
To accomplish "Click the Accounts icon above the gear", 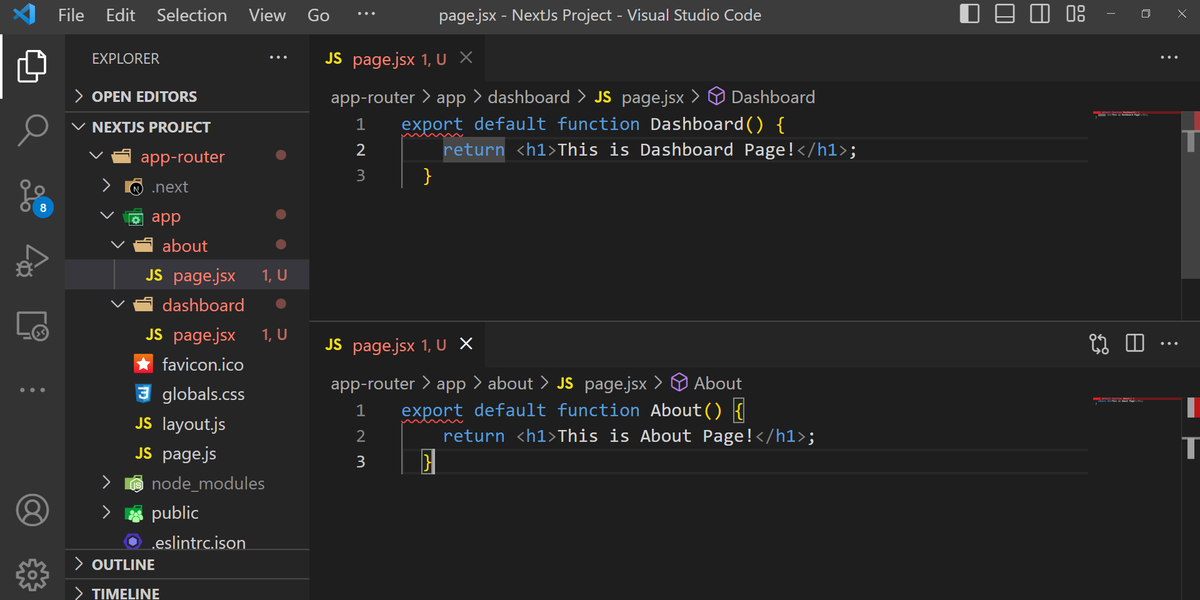I will (x=32, y=510).
